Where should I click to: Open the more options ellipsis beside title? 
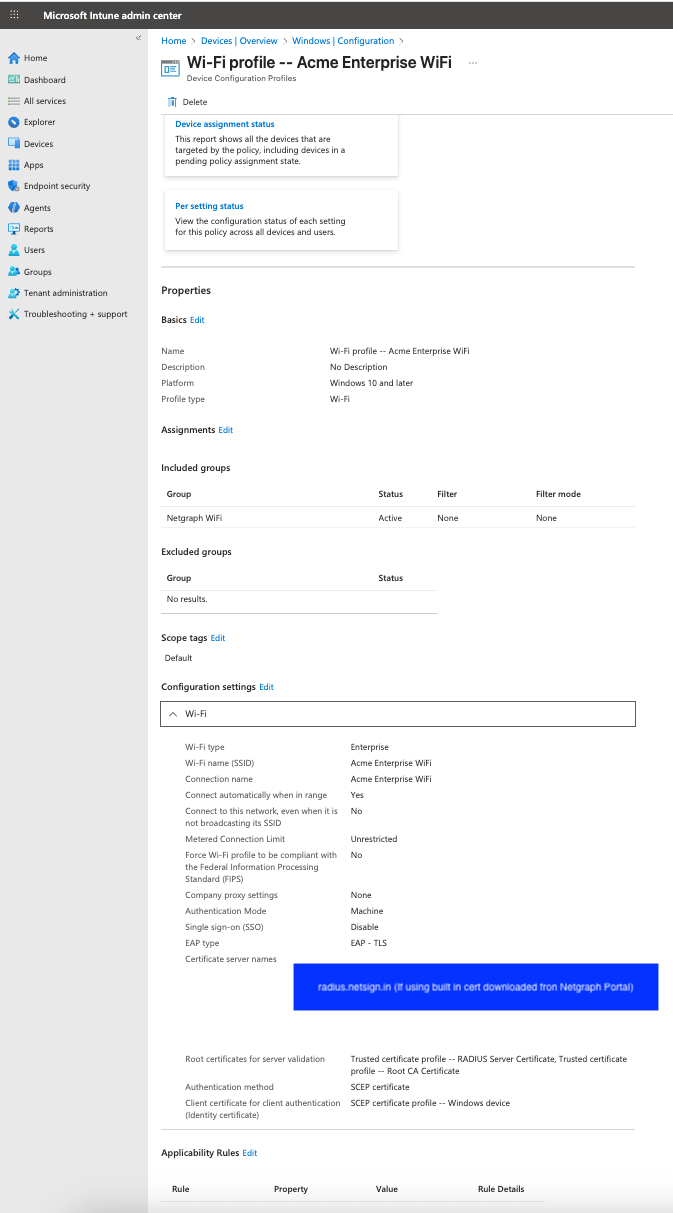473,63
